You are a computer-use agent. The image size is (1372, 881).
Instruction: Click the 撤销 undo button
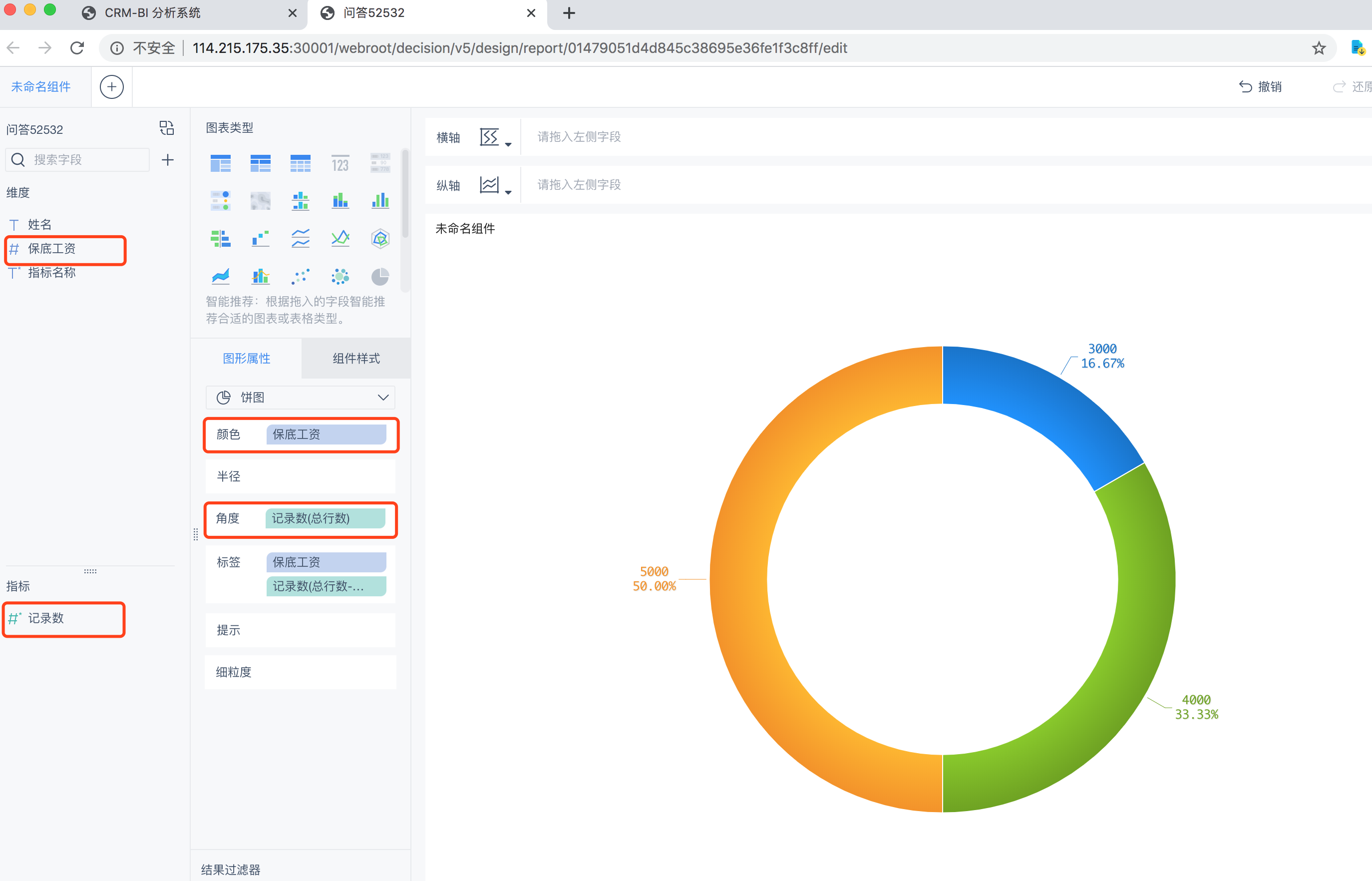pyautogui.click(x=1261, y=86)
